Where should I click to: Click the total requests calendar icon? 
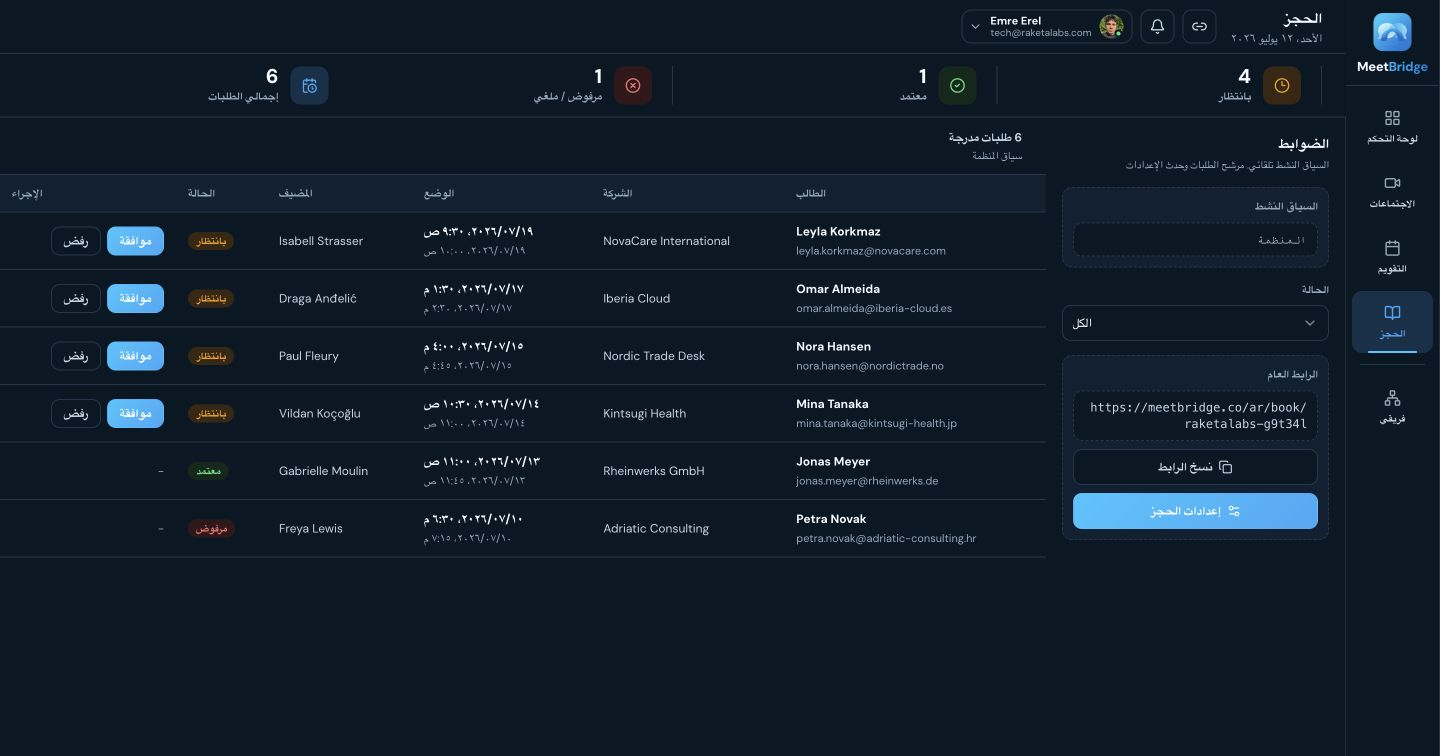pyautogui.click(x=309, y=86)
